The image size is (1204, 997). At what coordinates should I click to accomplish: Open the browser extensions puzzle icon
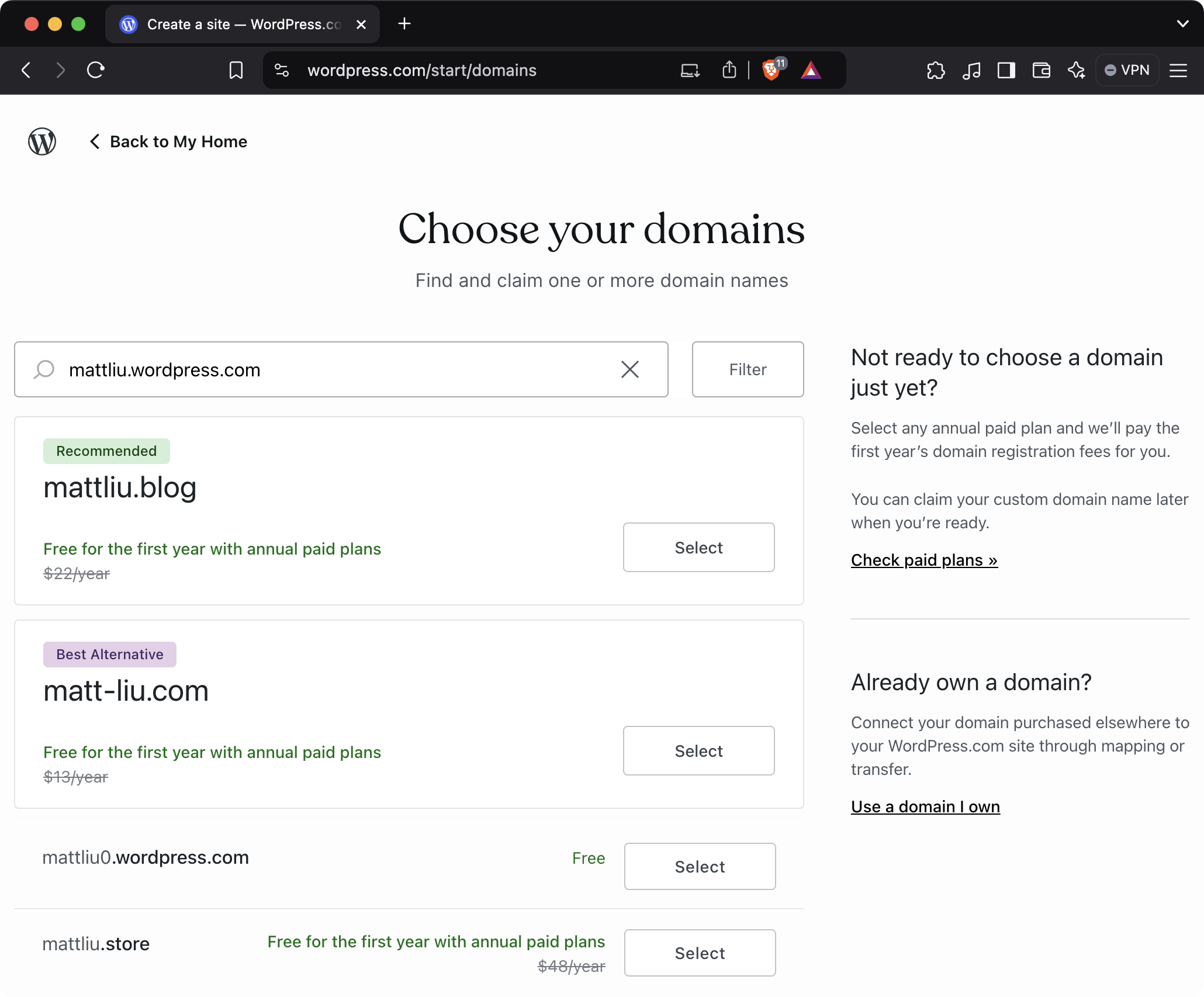(x=936, y=70)
